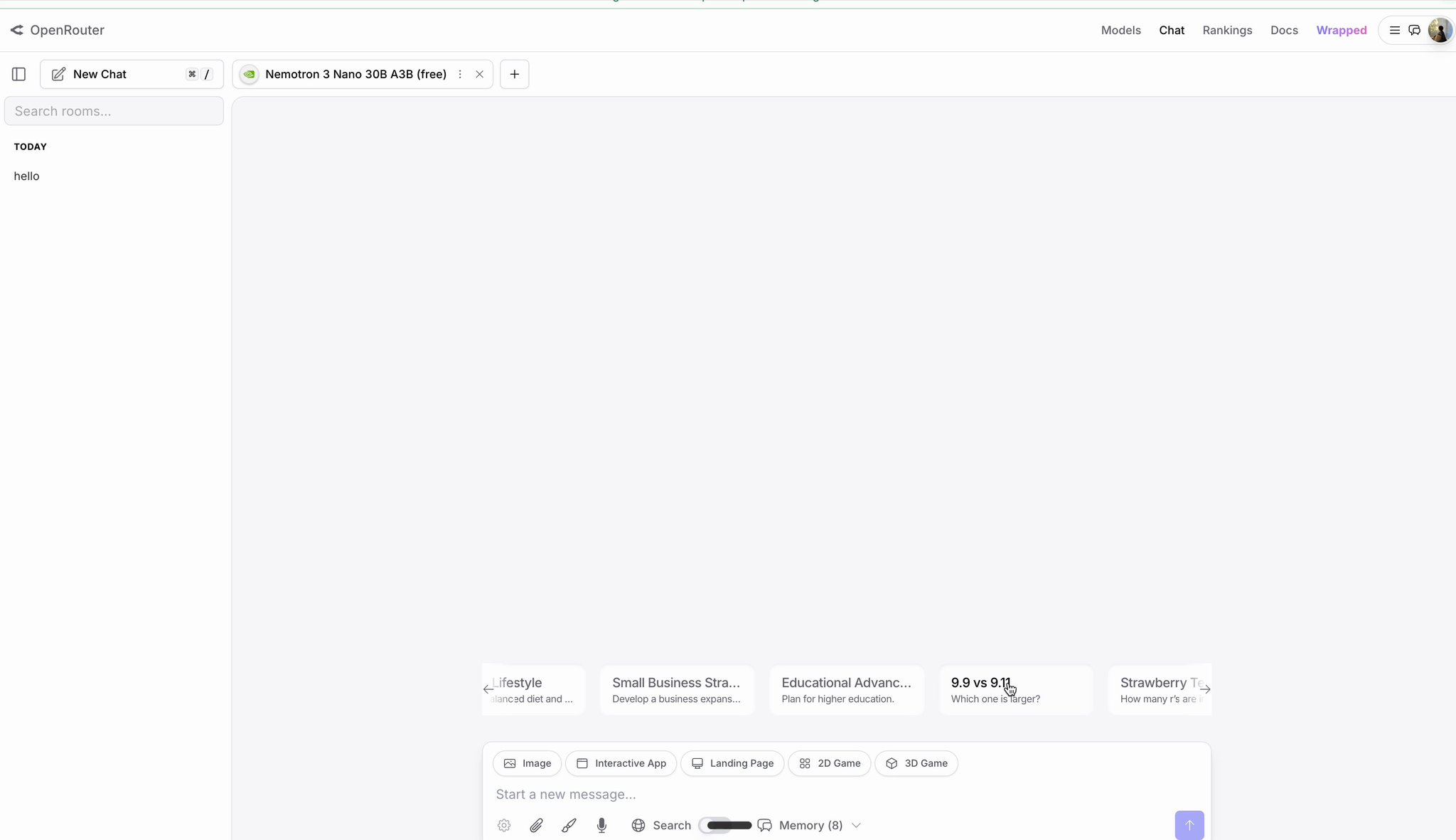The image size is (1456, 840).
Task: Open the Models page
Action: pos(1120,30)
